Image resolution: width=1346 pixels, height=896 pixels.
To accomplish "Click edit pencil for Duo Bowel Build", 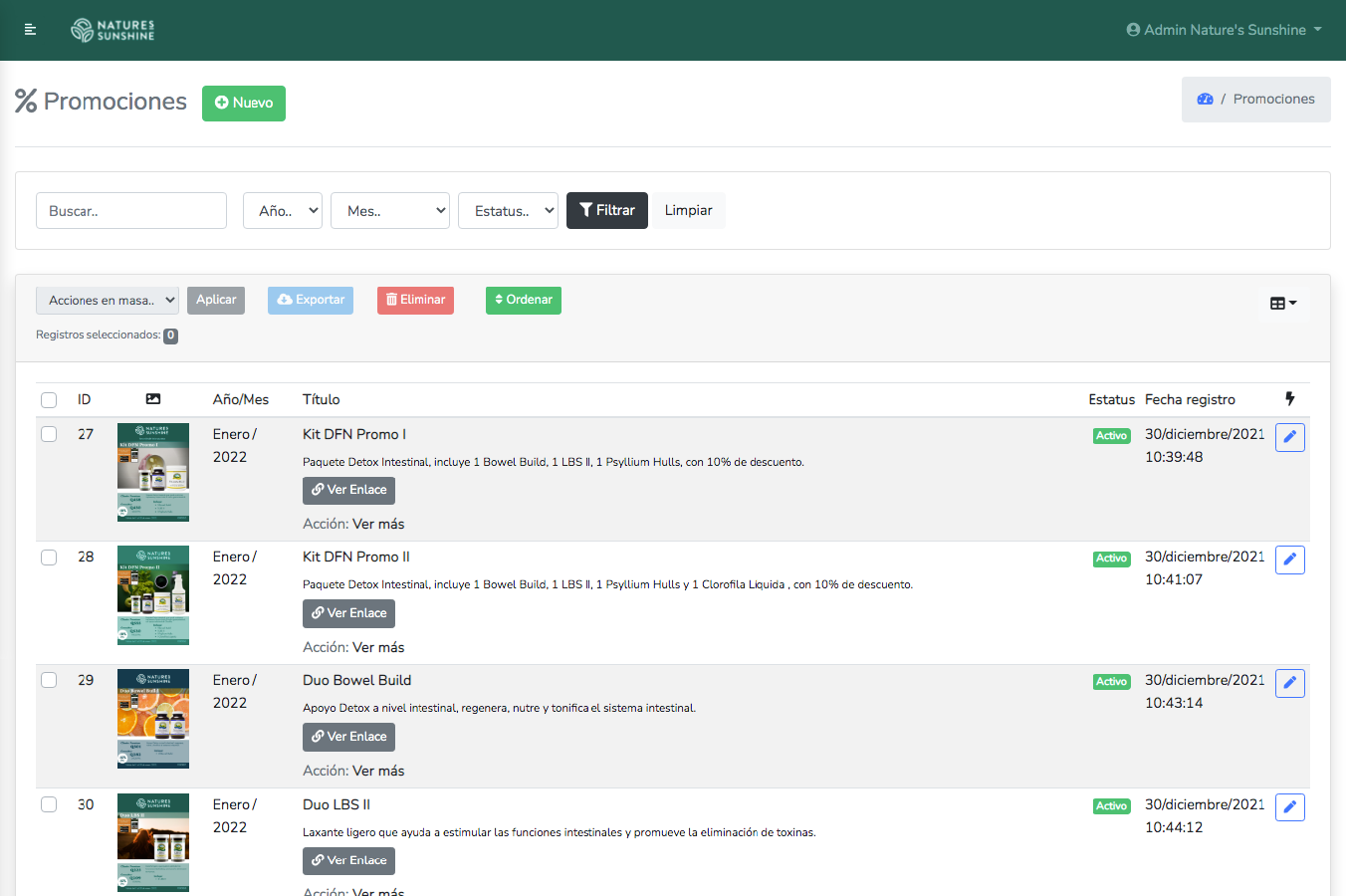I will [x=1289, y=683].
